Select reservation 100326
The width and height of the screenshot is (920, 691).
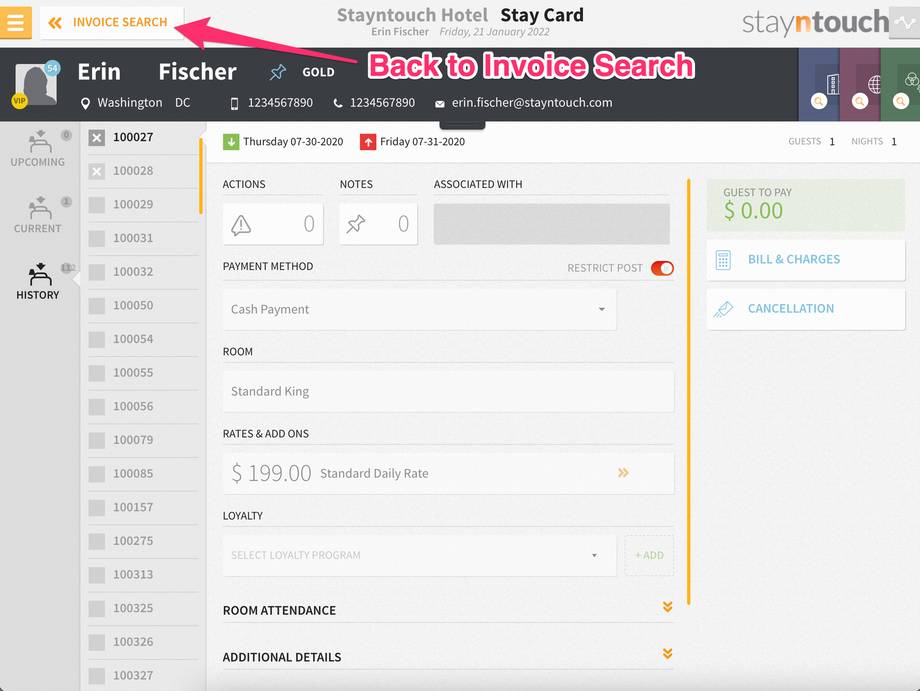(143, 642)
